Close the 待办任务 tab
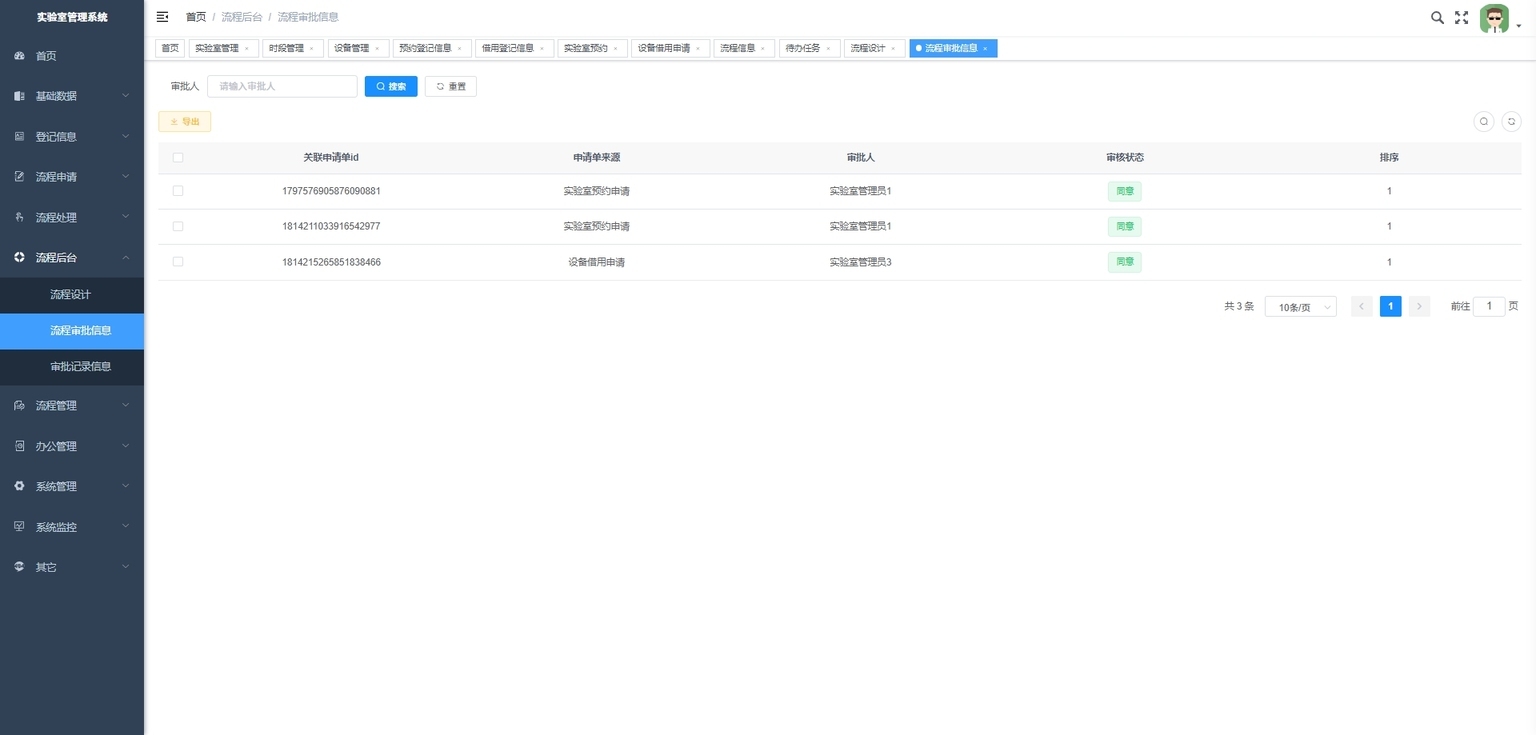 (828, 49)
